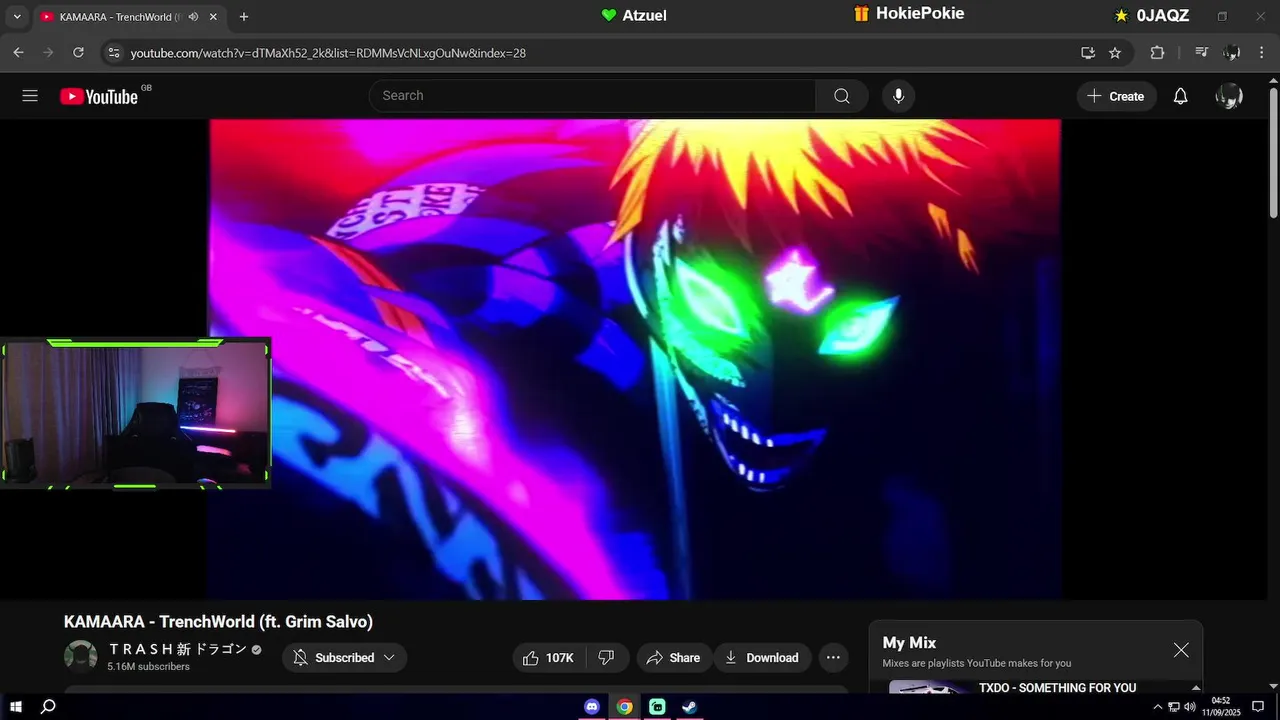The image size is (1280, 720).
Task: Reload the YouTube page
Action: click(x=78, y=53)
